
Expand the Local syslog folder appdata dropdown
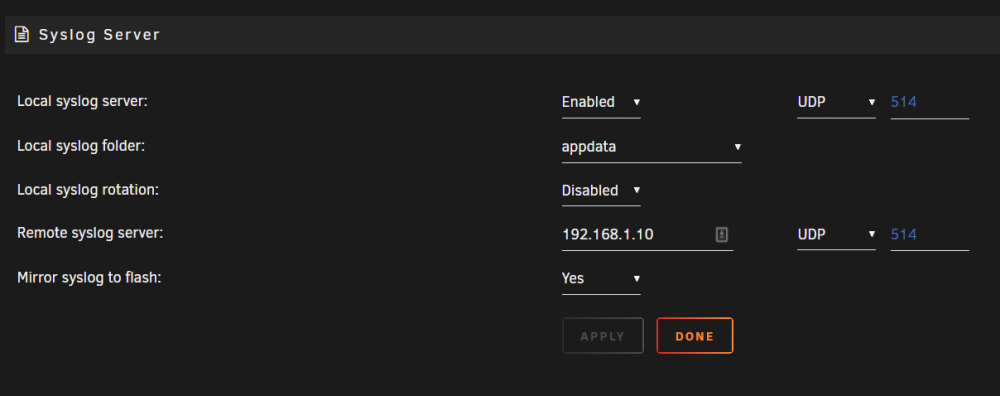[651, 147]
